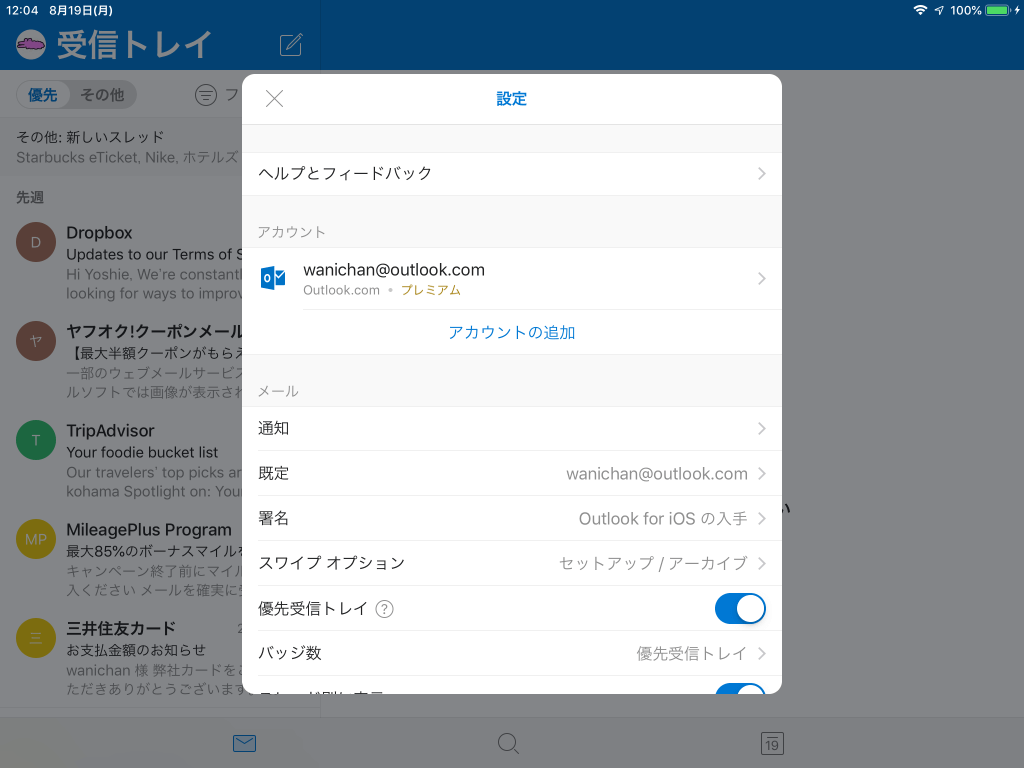Open the search icon at bottom
Viewport: 1024px width, 768px height.
pos(508,743)
